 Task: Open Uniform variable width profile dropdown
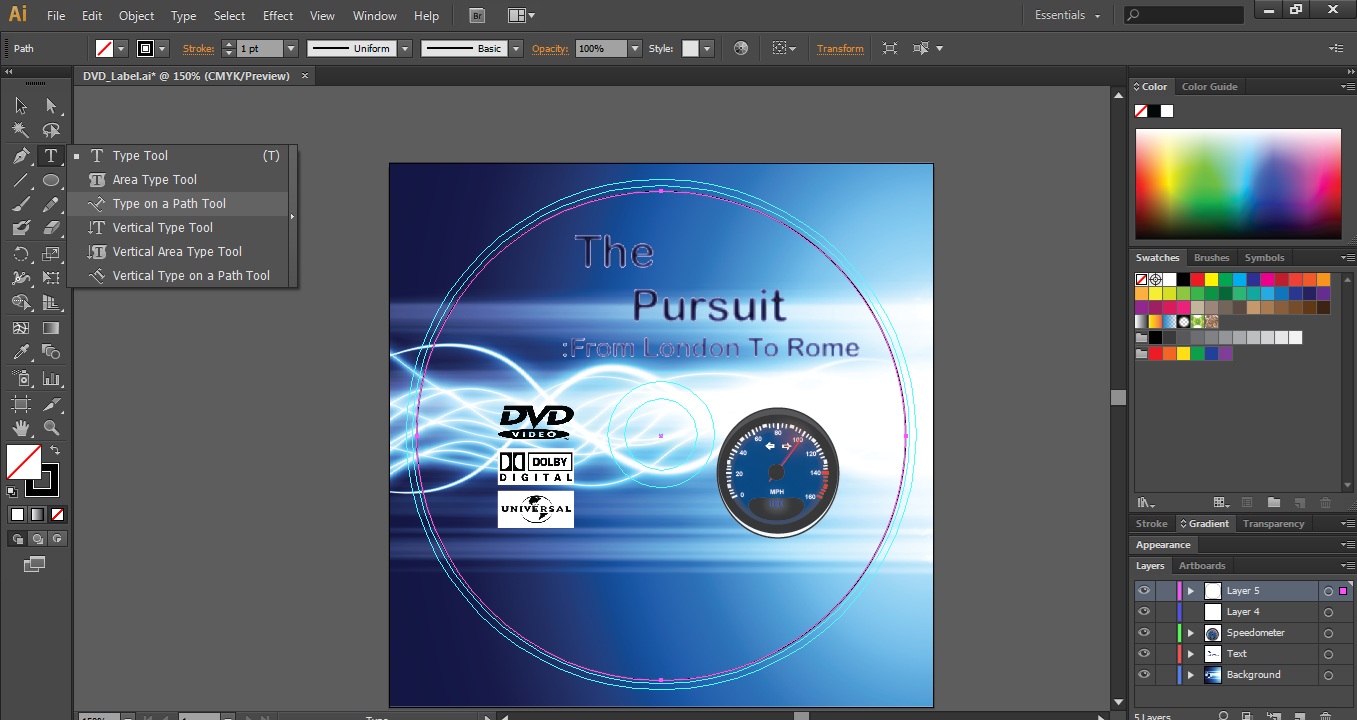[405, 48]
